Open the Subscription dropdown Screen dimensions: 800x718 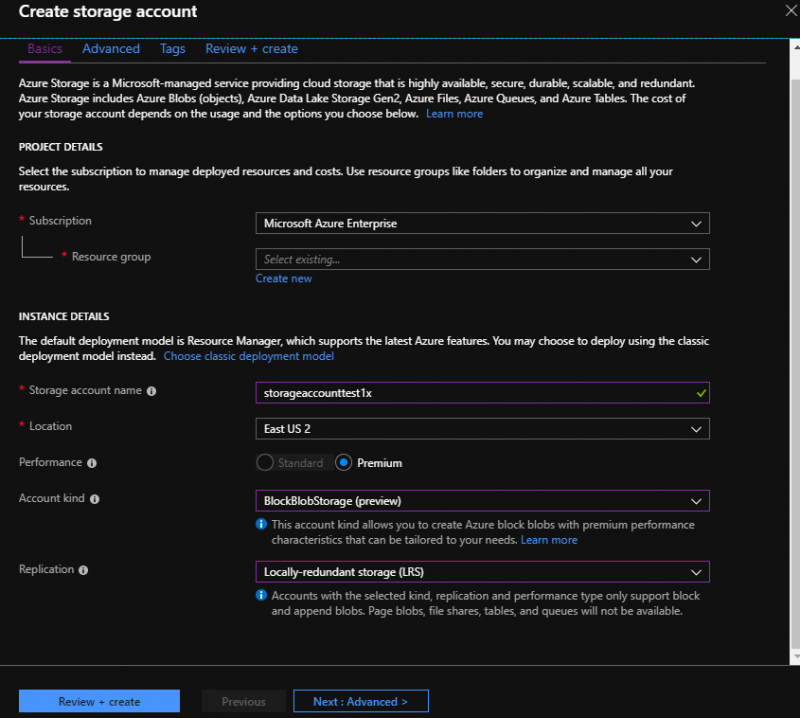(482, 223)
